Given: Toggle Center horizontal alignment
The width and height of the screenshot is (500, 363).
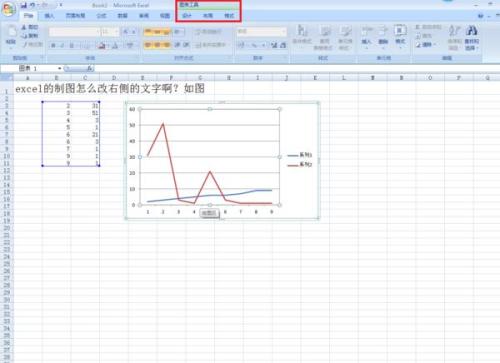Looking at the screenshot, I should click(157, 45).
